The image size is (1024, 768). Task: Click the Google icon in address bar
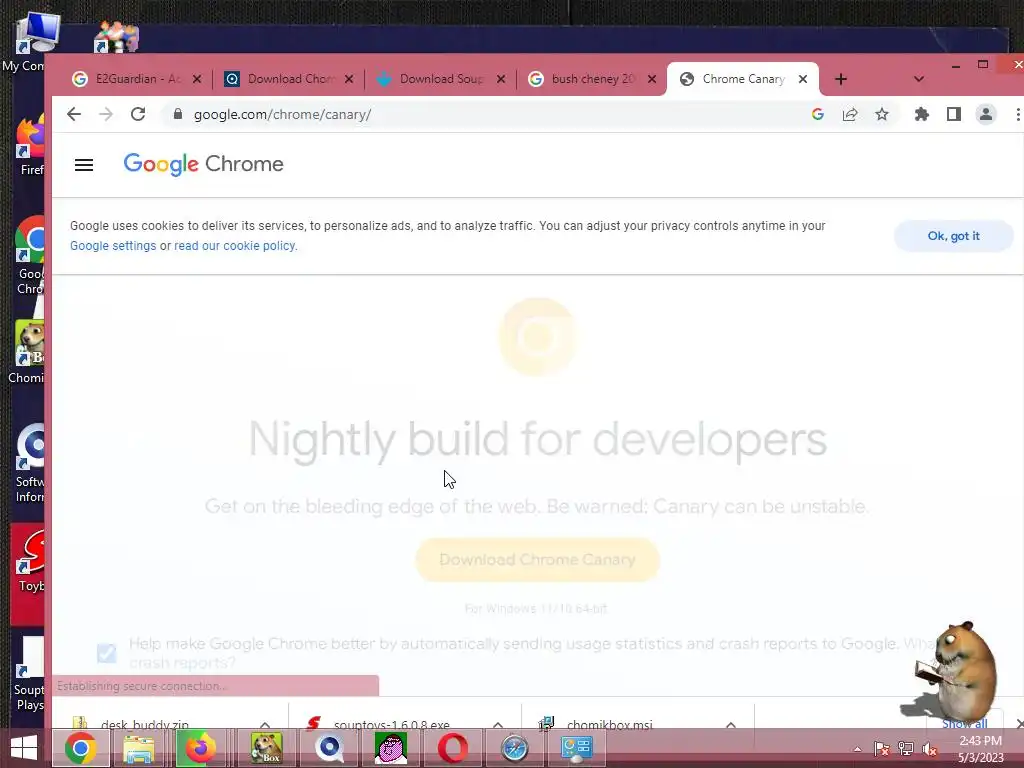818,114
